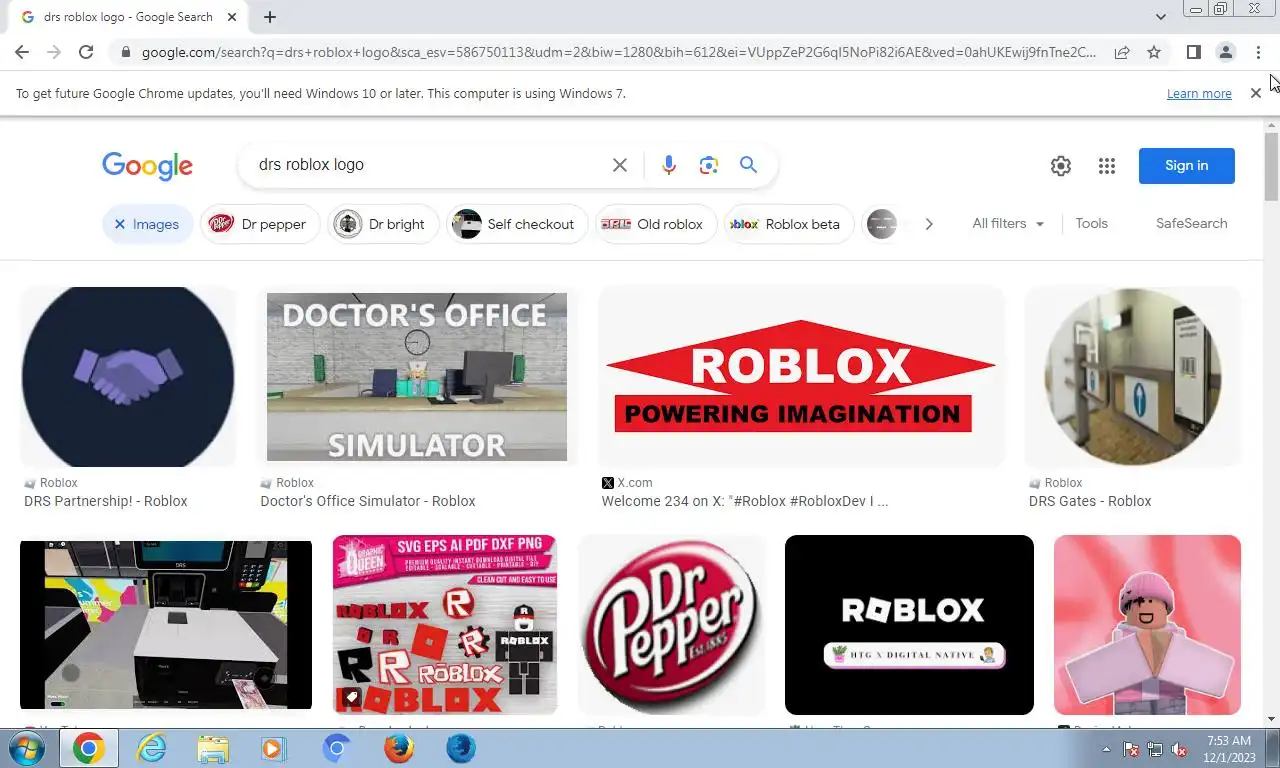Open DRS Gates circular image

[1133, 377]
